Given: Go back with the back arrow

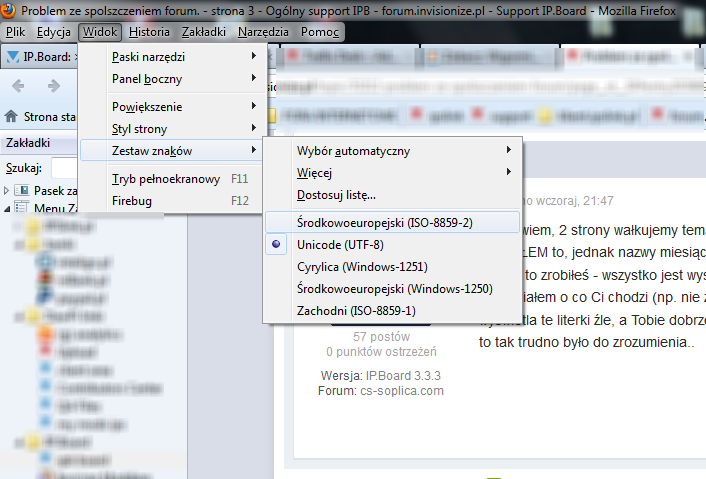Looking at the screenshot, I should click(x=18, y=86).
